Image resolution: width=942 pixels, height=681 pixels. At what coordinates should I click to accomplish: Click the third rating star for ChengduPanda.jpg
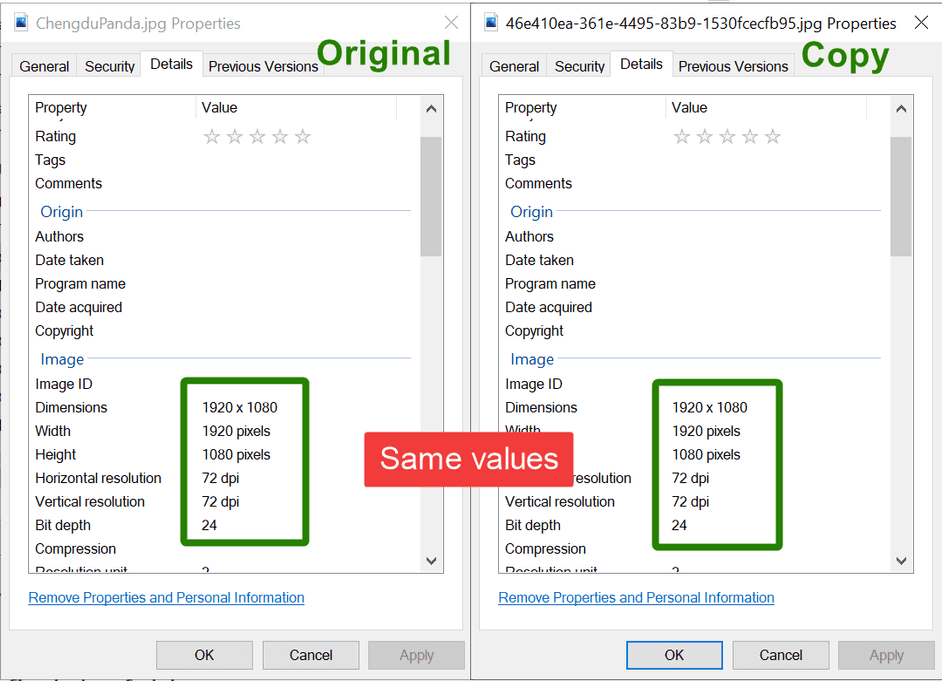tap(258, 136)
